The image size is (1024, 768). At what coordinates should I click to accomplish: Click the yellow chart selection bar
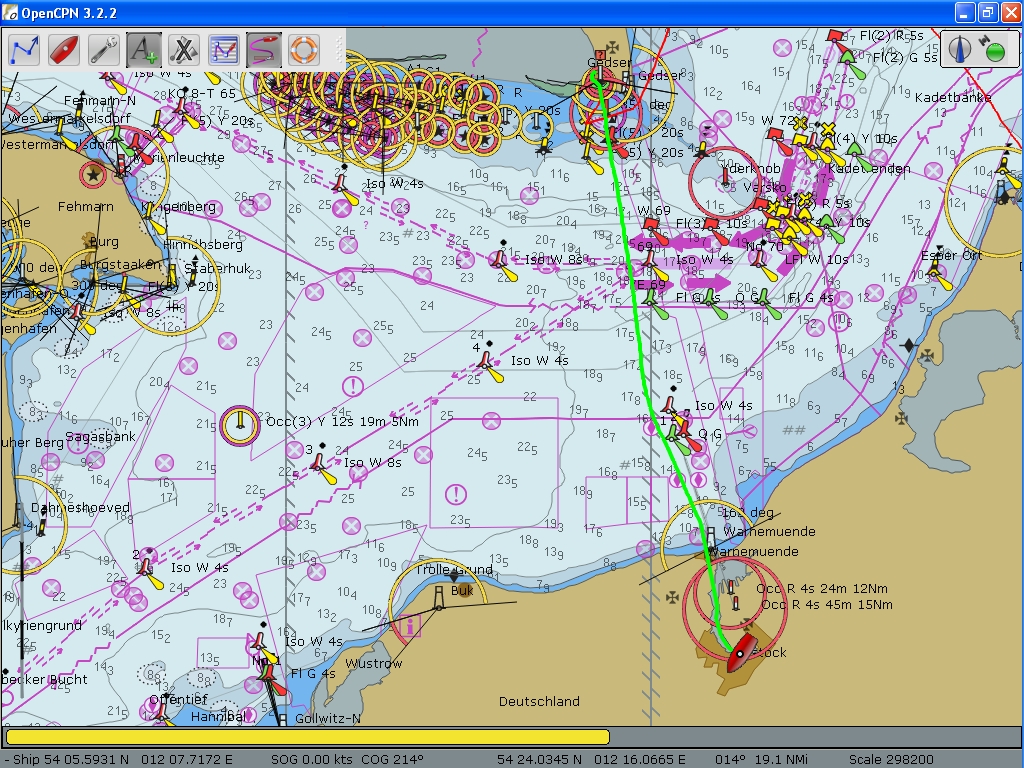[308, 737]
